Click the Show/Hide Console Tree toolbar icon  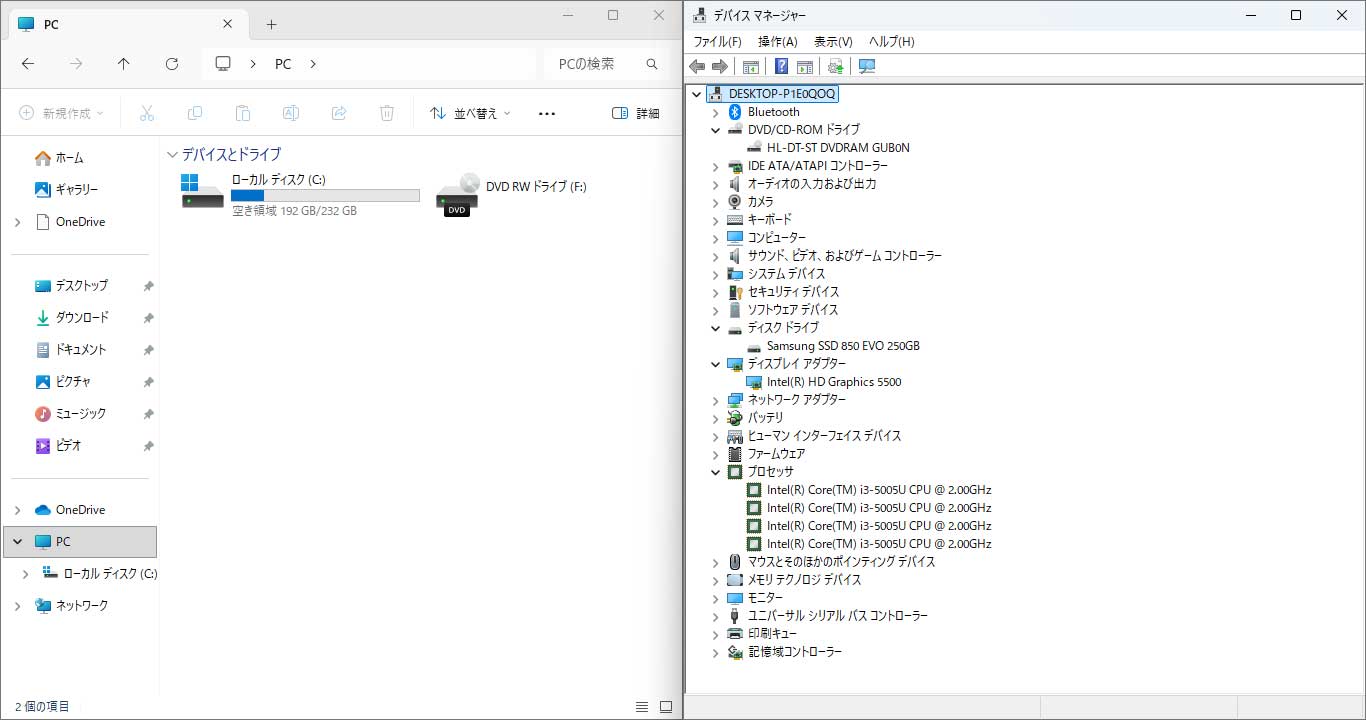tap(750, 67)
